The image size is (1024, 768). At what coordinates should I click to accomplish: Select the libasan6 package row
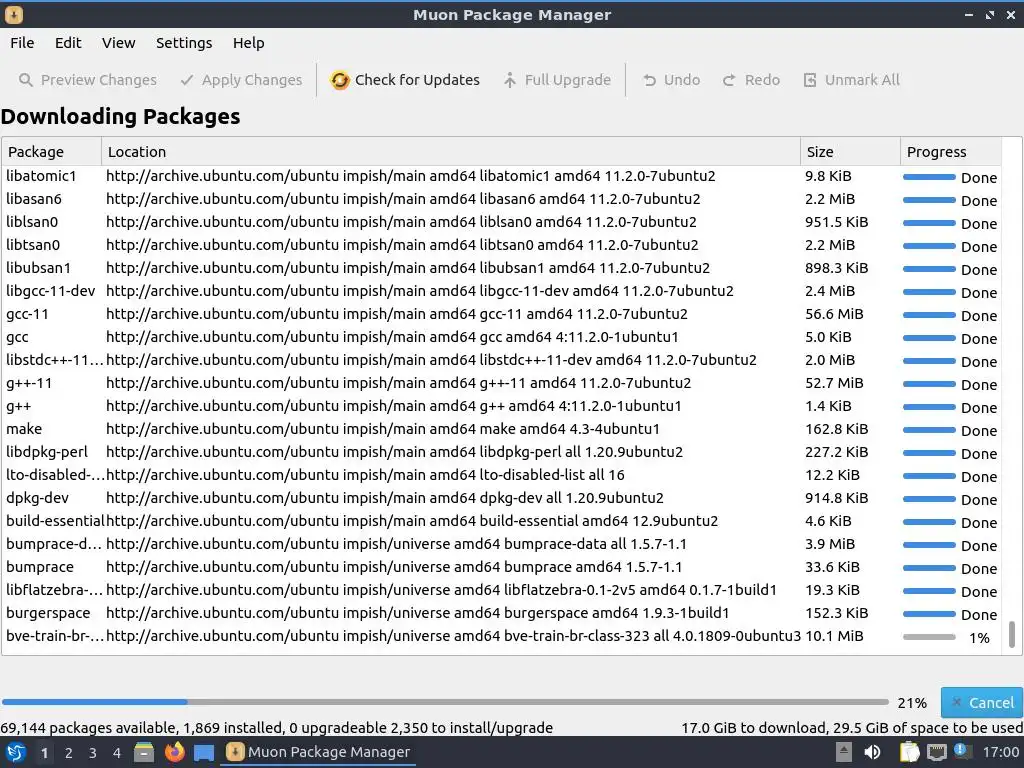(x=501, y=199)
